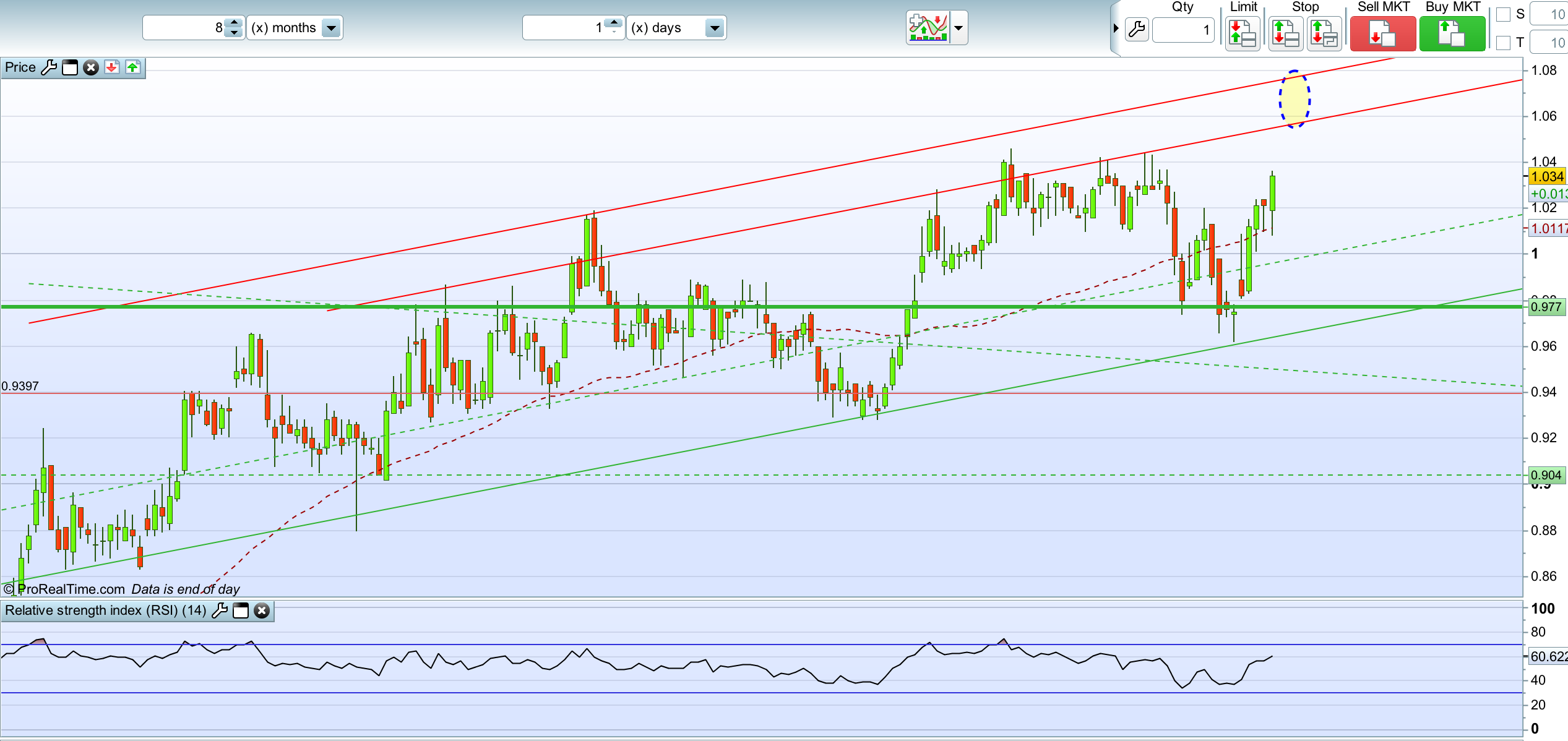
Task: Click the Sell MKT button
Action: point(1382,34)
